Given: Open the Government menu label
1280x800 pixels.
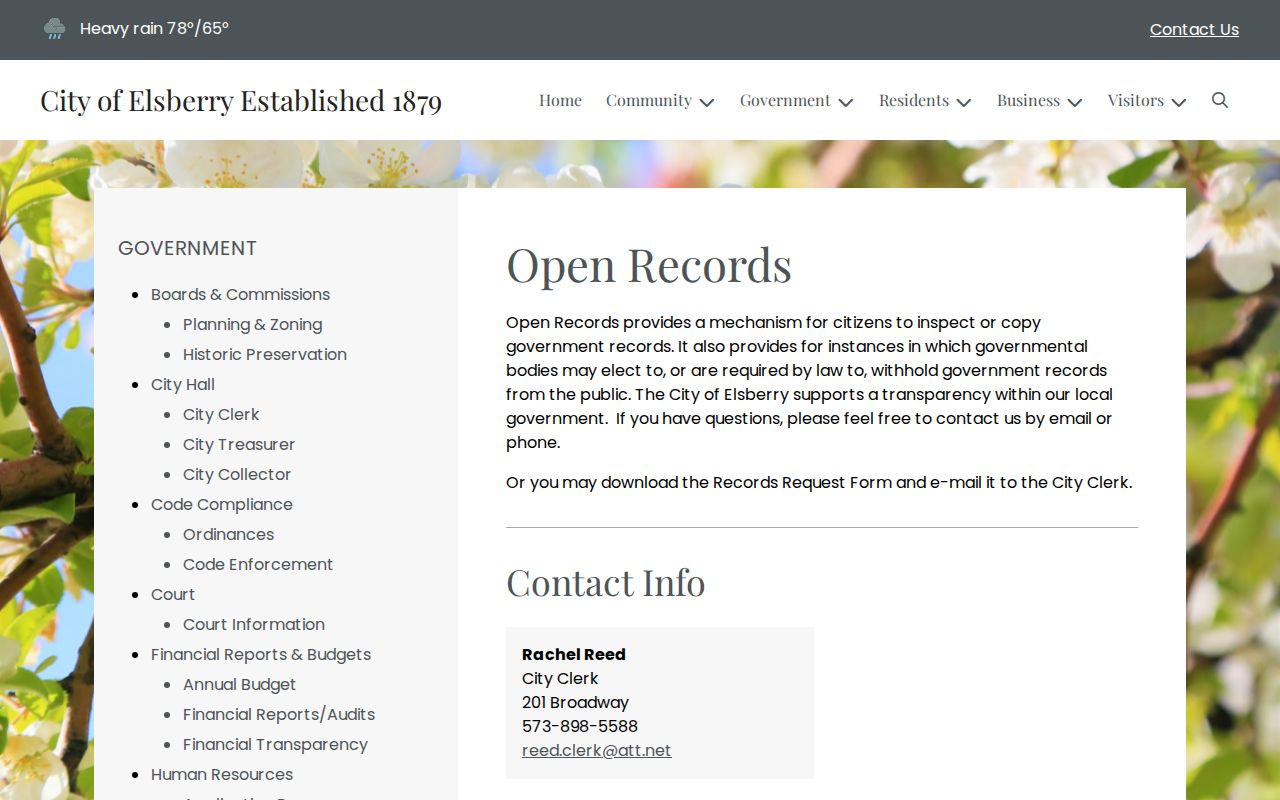Looking at the screenshot, I should [x=785, y=100].
